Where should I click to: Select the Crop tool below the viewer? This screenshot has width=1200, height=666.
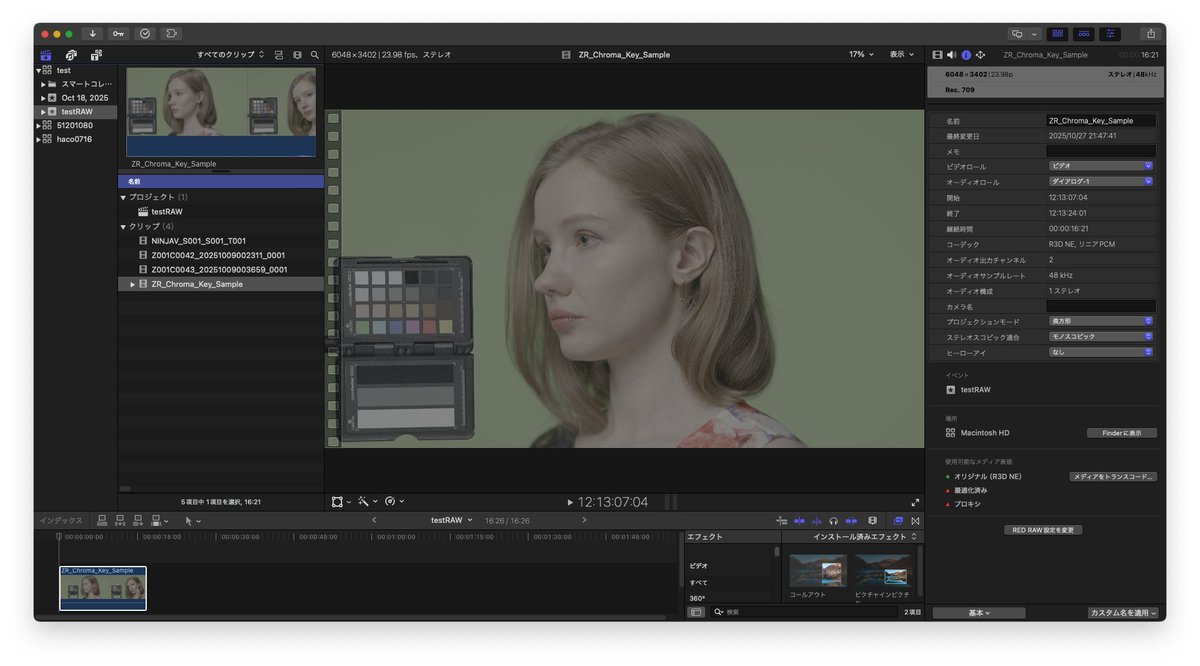(337, 501)
